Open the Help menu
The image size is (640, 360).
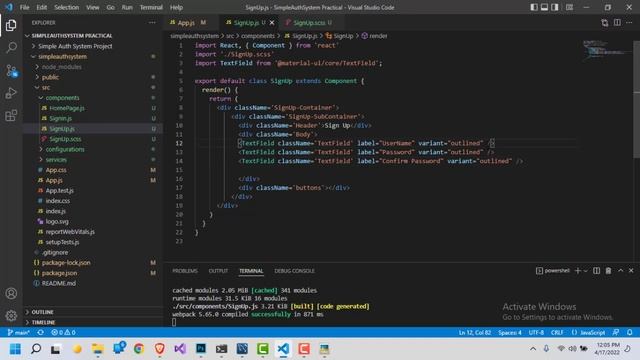pos(176,7)
